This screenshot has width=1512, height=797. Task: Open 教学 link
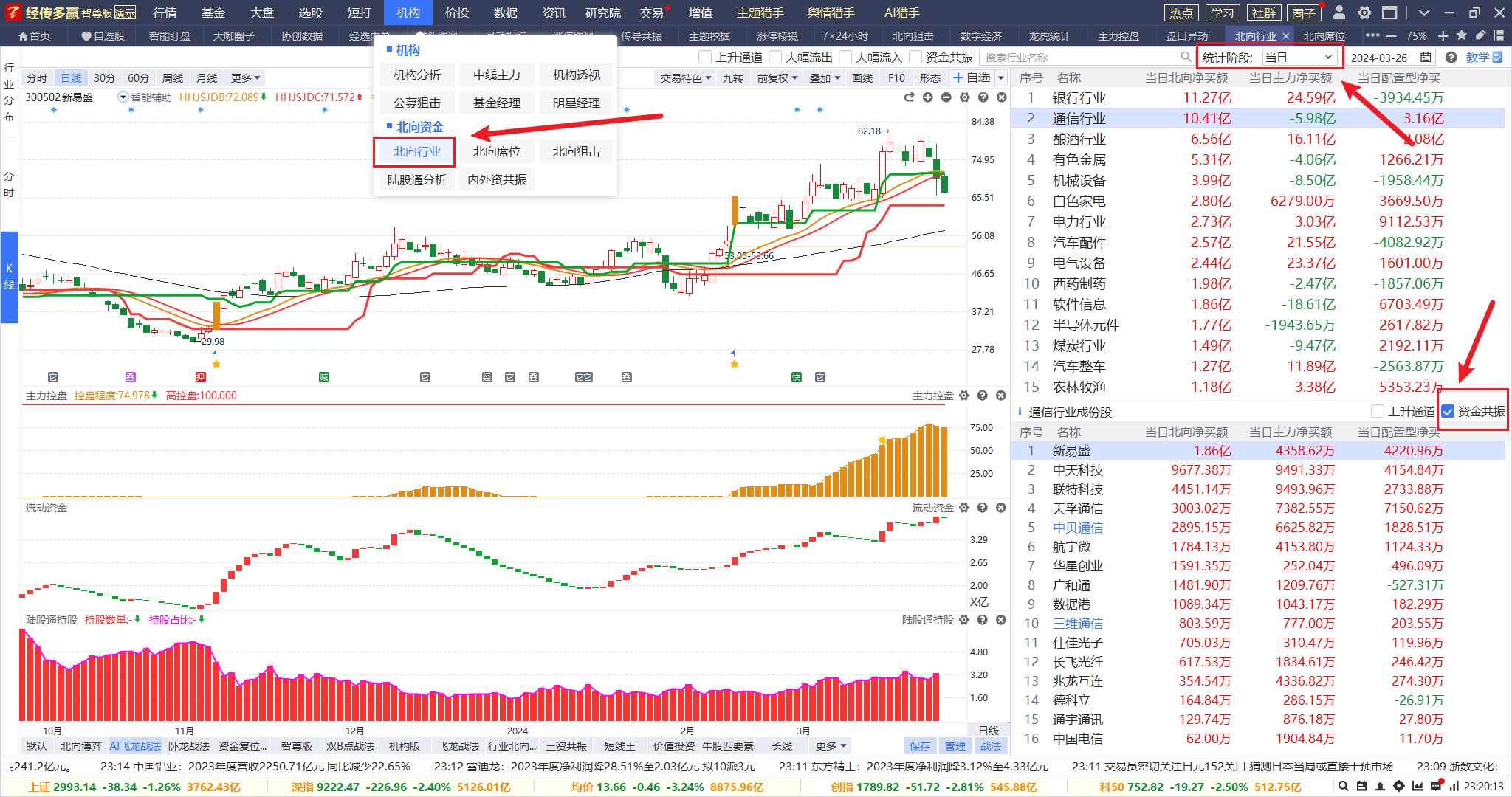[1477, 57]
